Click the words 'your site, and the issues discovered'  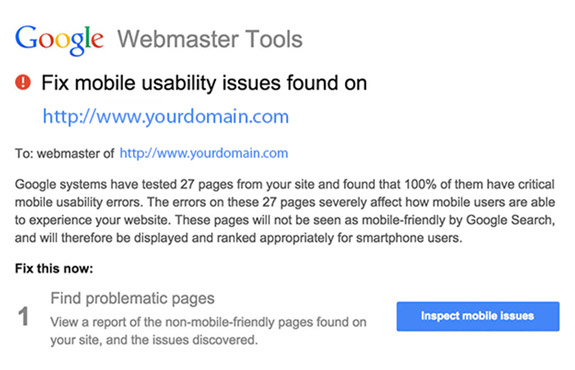point(154,340)
